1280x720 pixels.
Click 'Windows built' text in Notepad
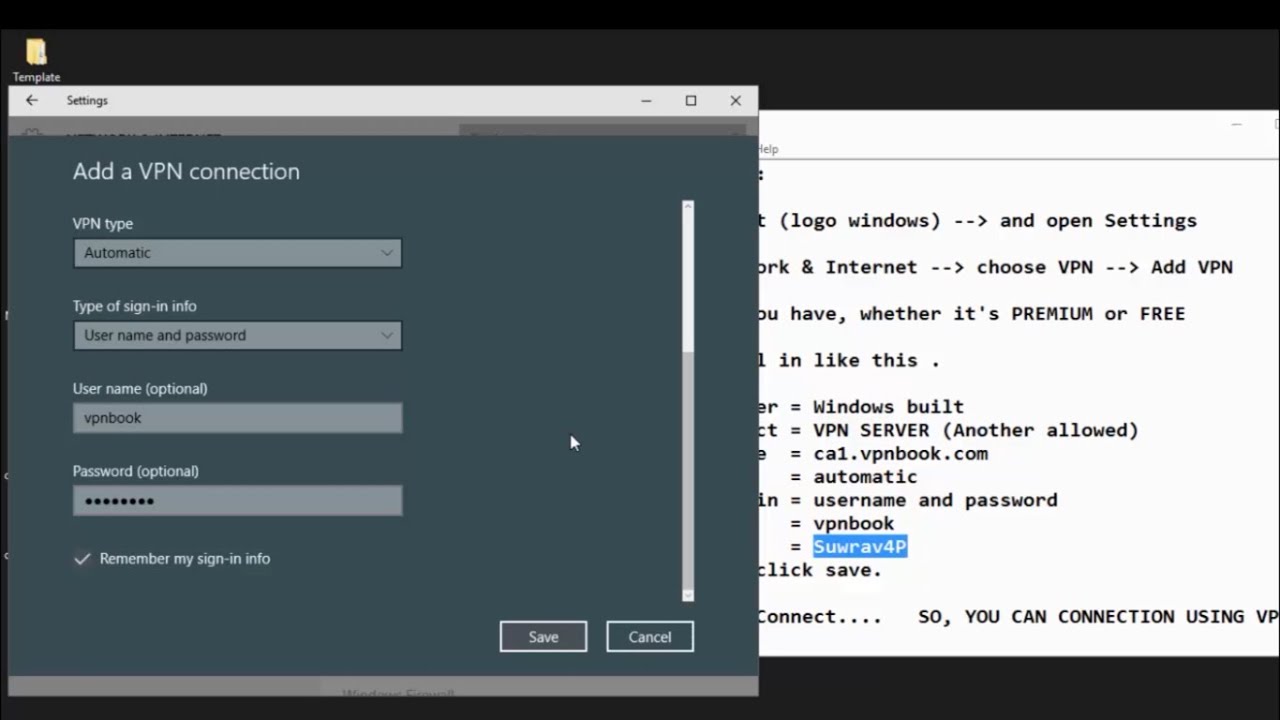pyautogui.click(x=888, y=407)
